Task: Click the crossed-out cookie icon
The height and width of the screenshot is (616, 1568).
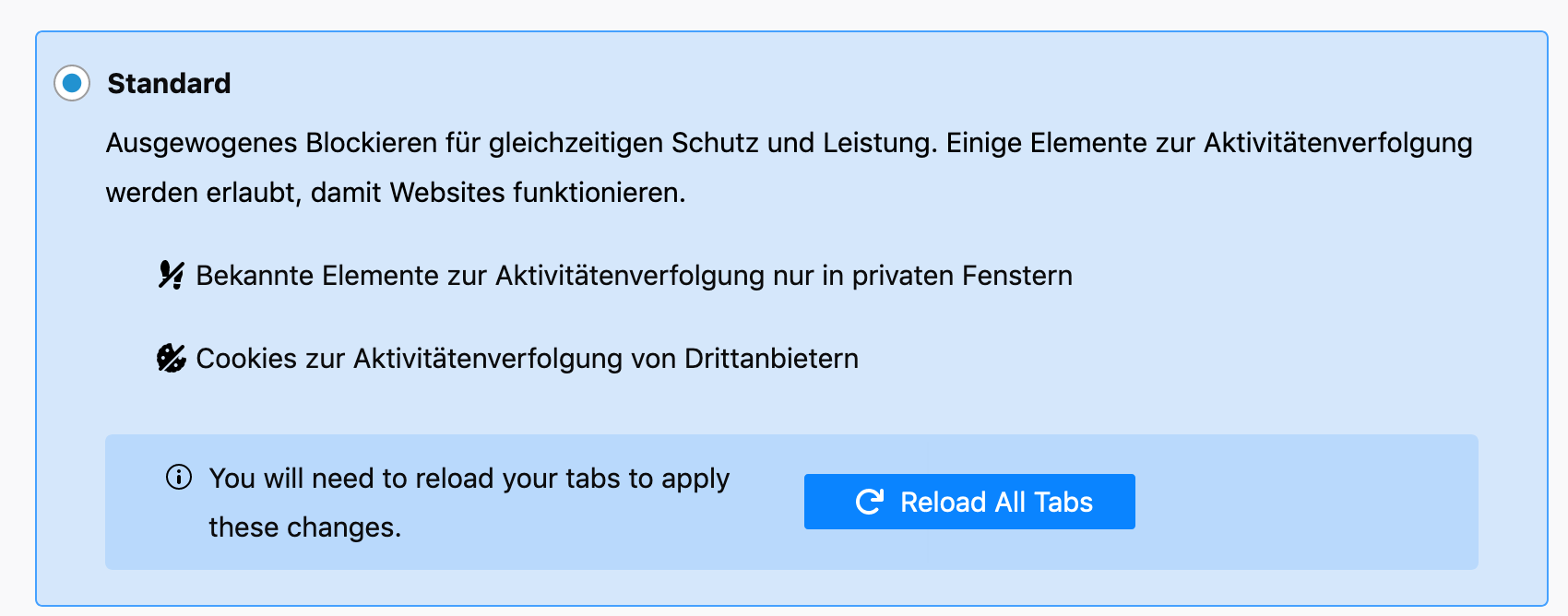Action: [x=171, y=358]
